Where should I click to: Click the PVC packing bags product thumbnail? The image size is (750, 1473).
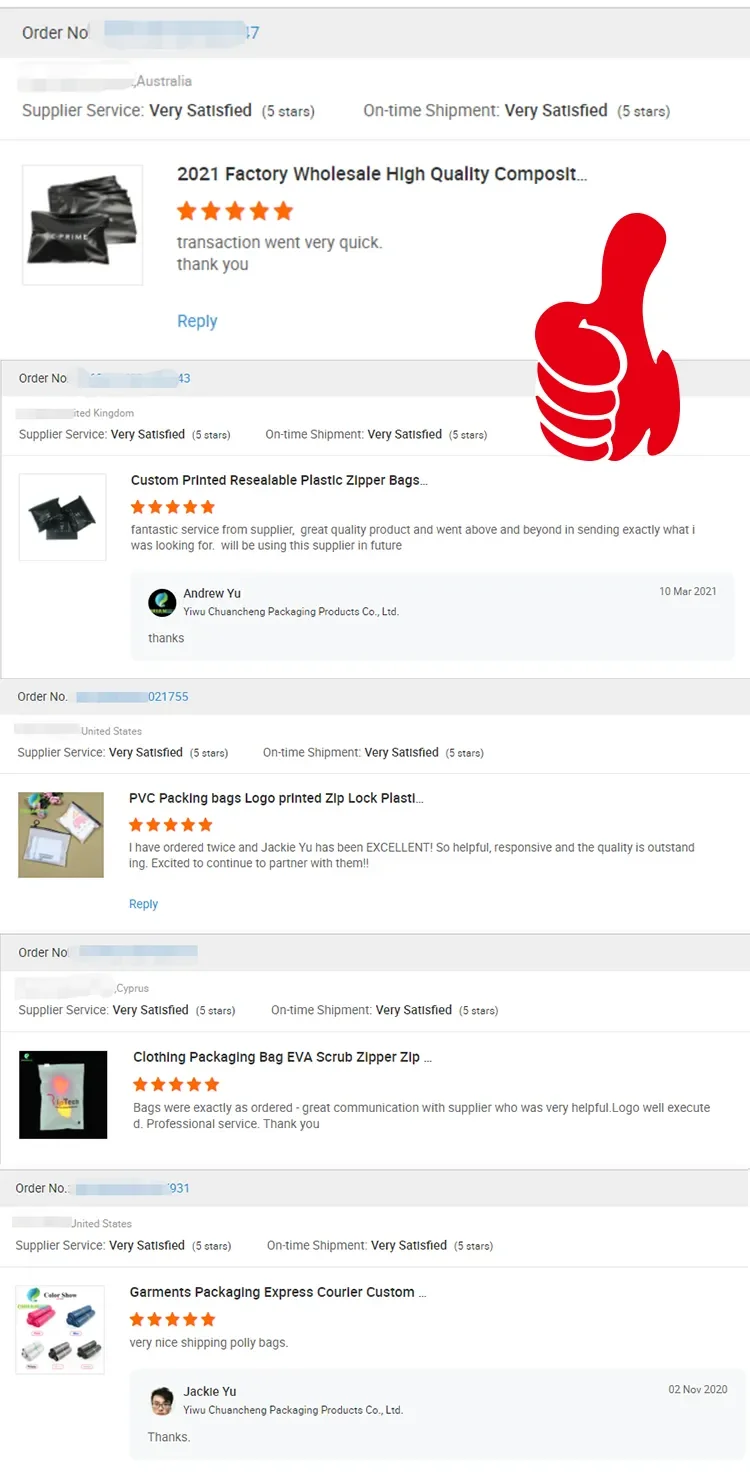tap(61, 835)
